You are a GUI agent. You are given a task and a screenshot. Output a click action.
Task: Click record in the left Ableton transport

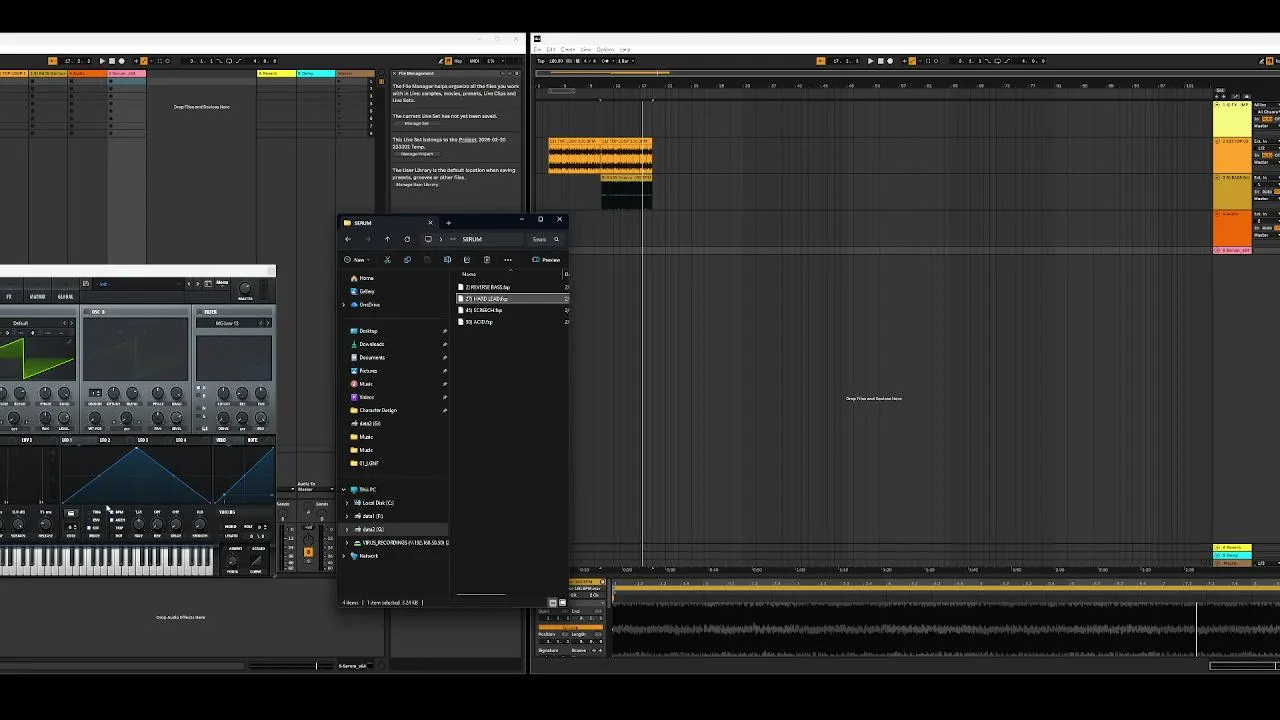coord(121,61)
